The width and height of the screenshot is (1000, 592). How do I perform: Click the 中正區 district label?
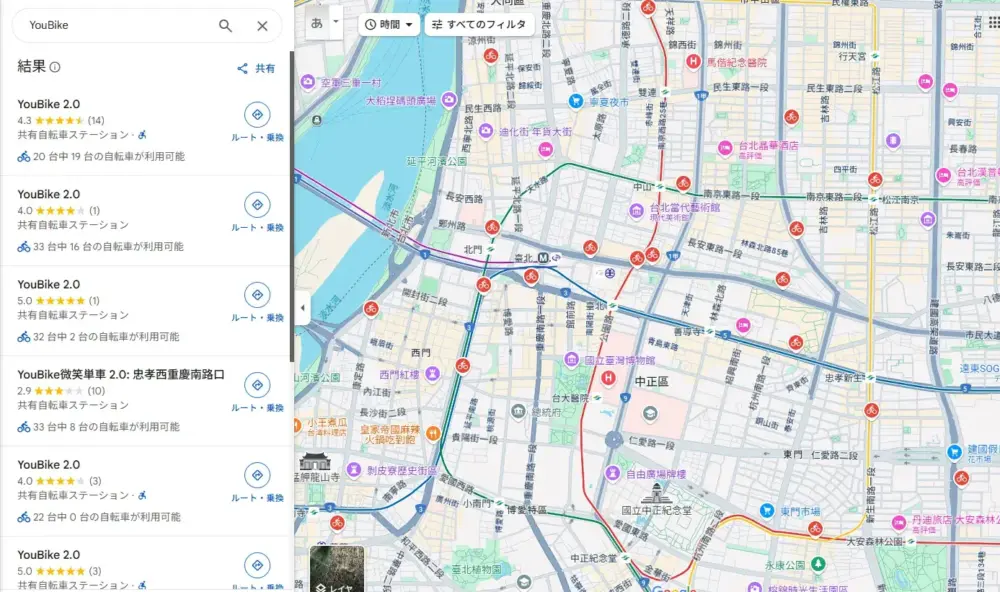tap(651, 381)
